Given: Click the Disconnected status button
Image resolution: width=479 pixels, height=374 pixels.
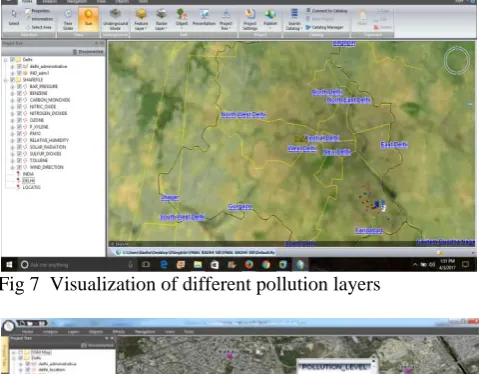Looking at the screenshot, I should tap(88, 52).
